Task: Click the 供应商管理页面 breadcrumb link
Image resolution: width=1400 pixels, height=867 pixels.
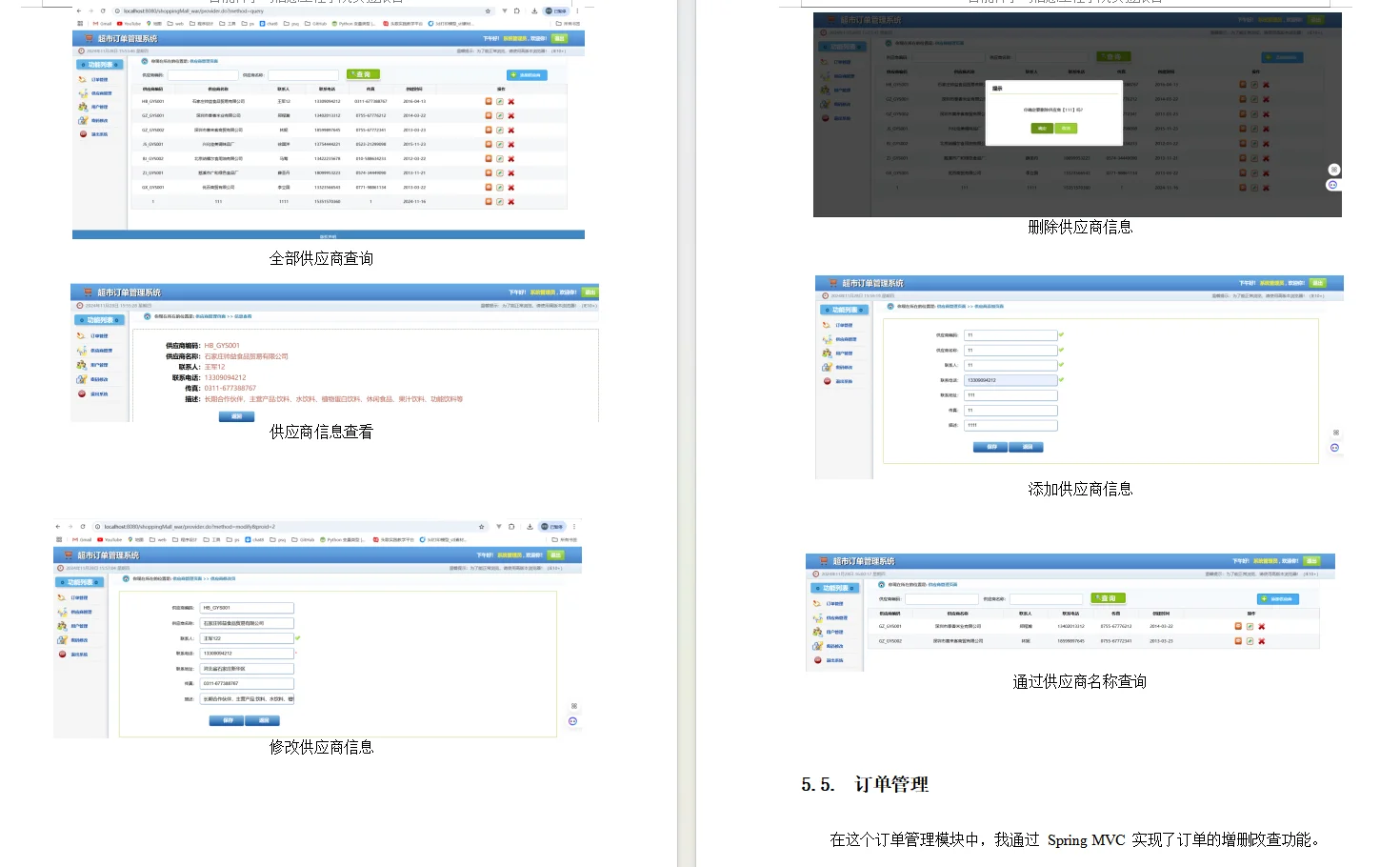Action: click(x=205, y=62)
